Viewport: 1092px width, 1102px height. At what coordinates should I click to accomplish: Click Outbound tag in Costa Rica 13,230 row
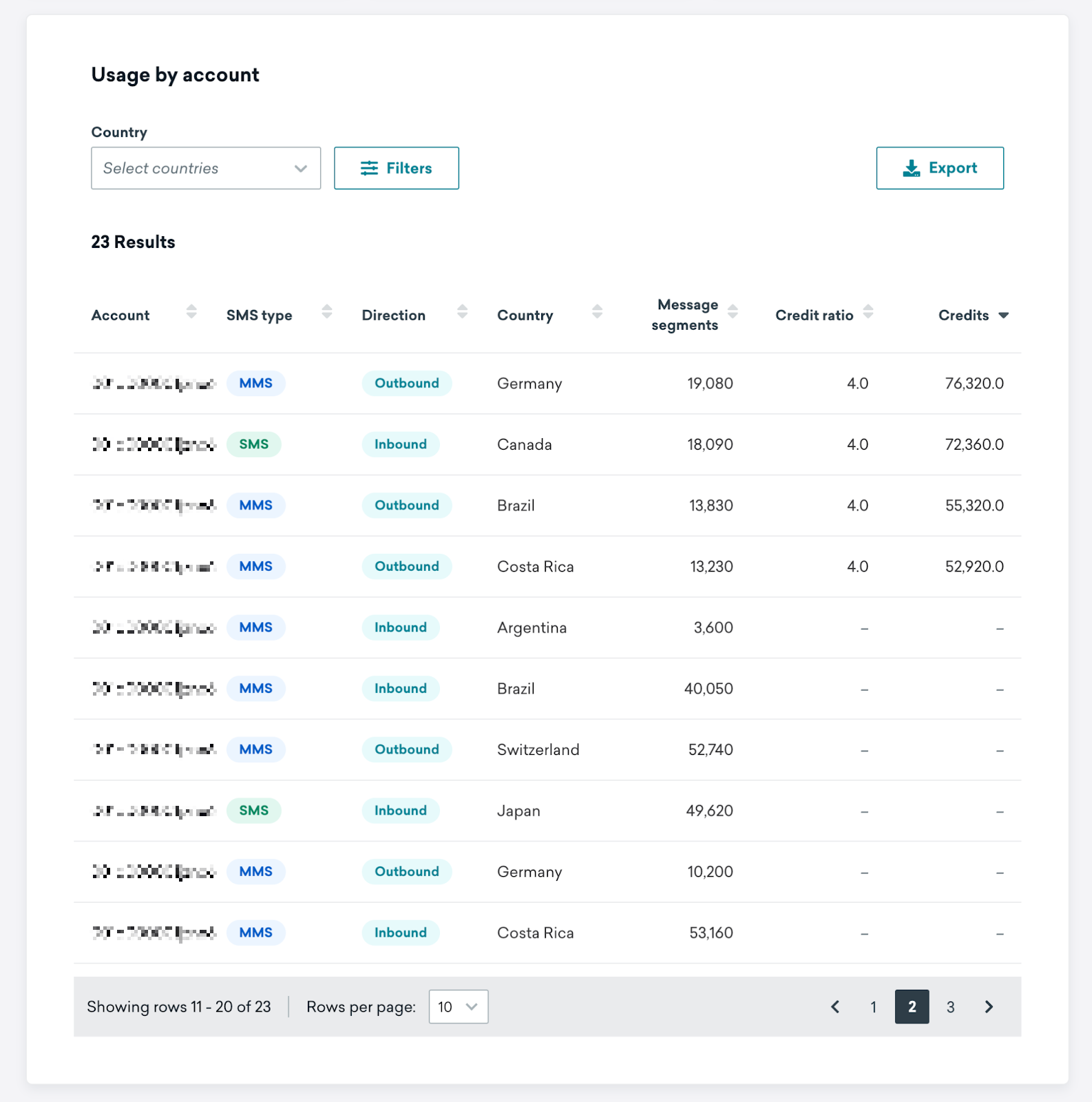pyautogui.click(x=407, y=566)
